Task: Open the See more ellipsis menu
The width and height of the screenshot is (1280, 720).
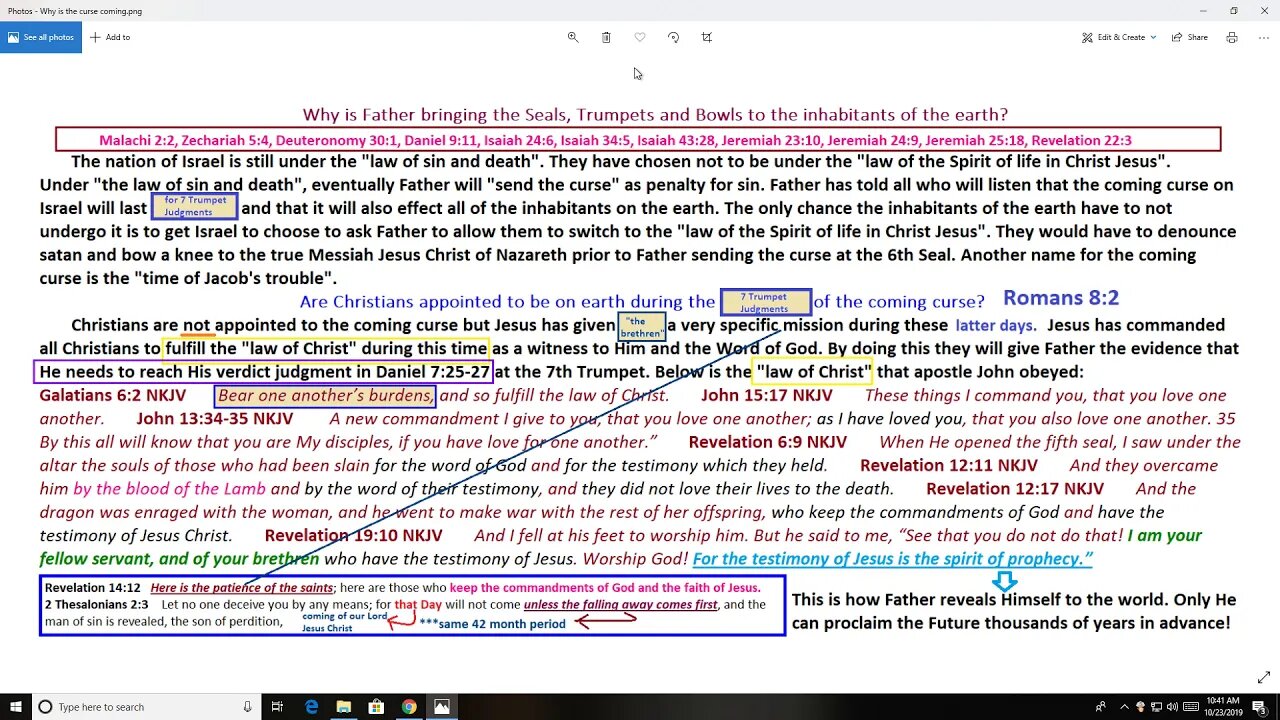Action: (x=1262, y=37)
